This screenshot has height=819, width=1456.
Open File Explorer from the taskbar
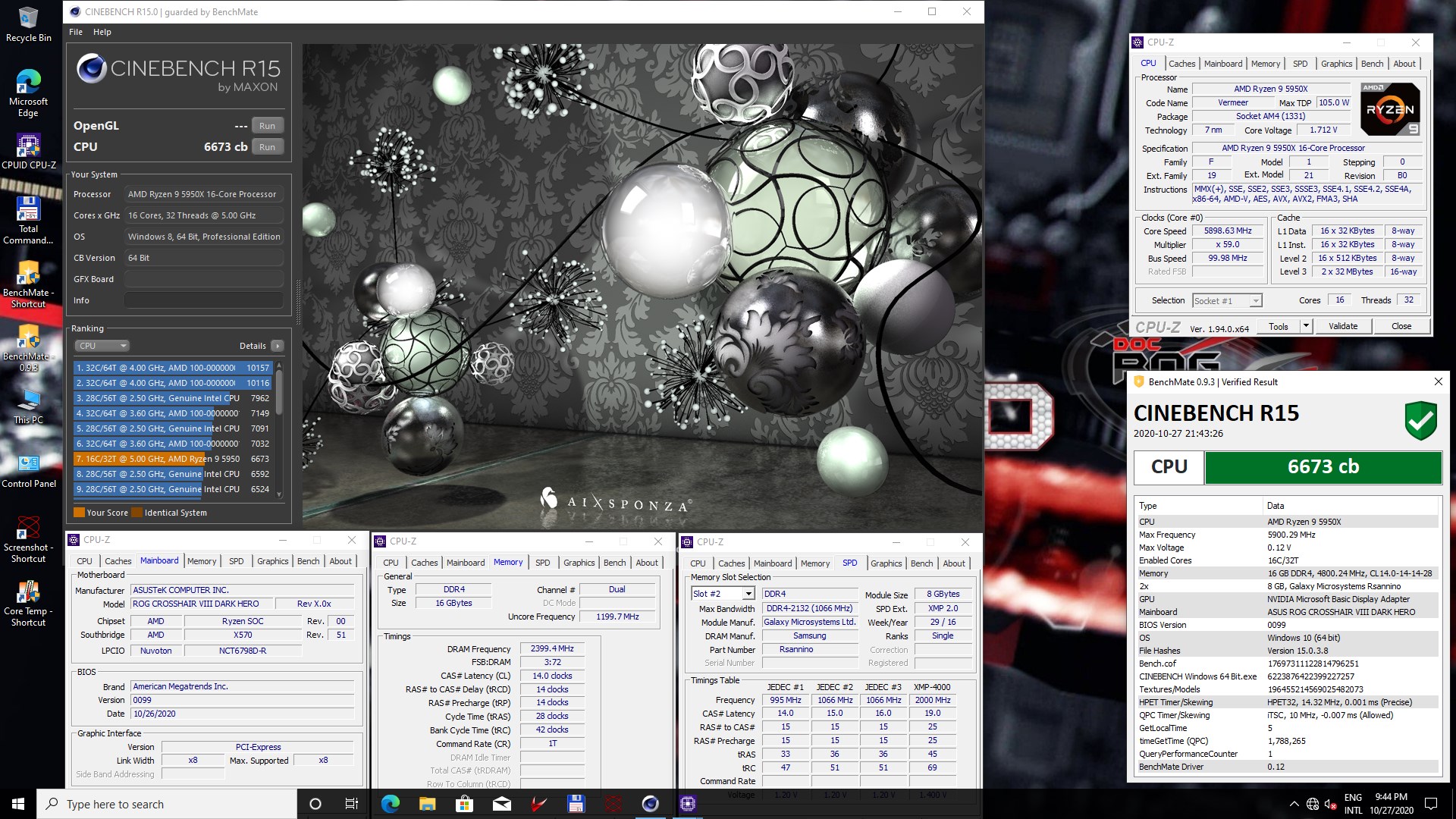pos(428,804)
